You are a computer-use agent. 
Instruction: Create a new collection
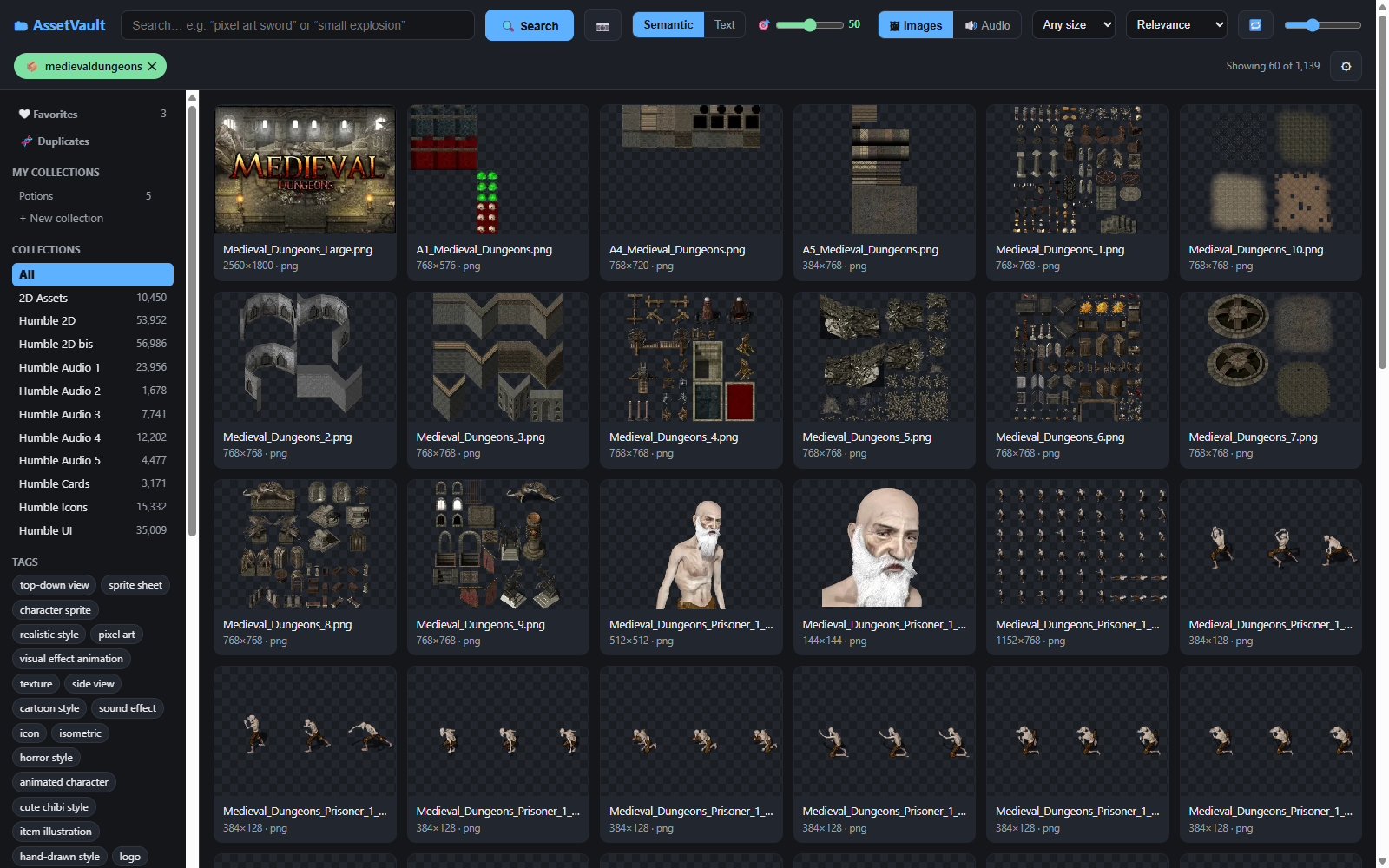click(61, 218)
